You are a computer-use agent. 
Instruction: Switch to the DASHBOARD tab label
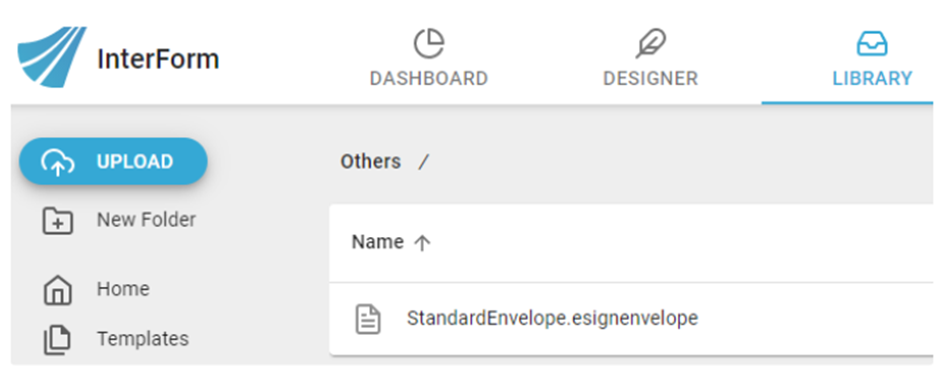429,79
